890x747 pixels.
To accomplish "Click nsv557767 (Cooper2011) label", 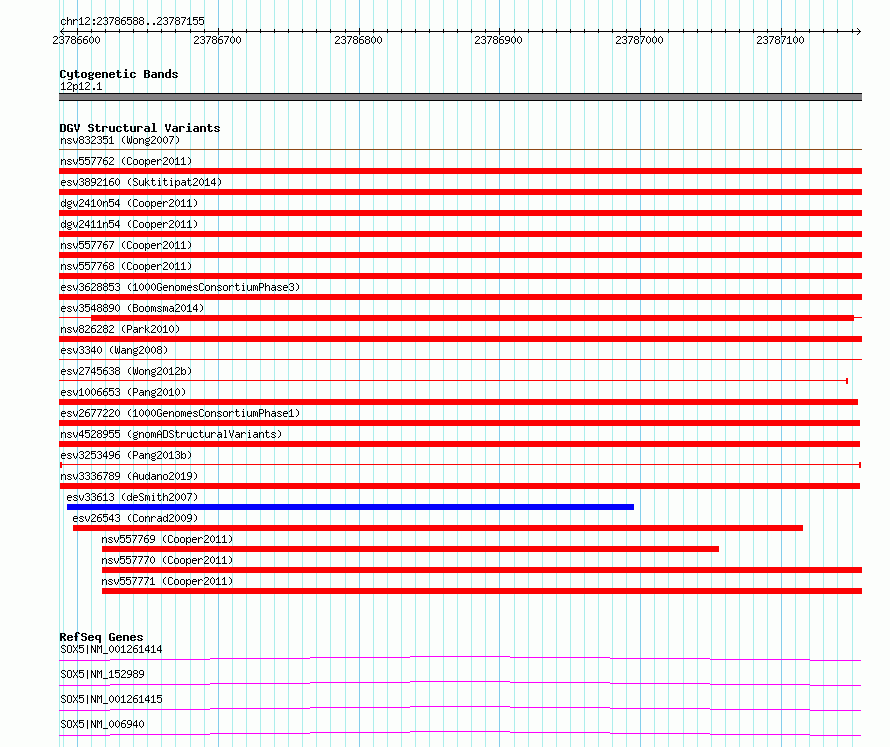I will [x=126, y=245].
